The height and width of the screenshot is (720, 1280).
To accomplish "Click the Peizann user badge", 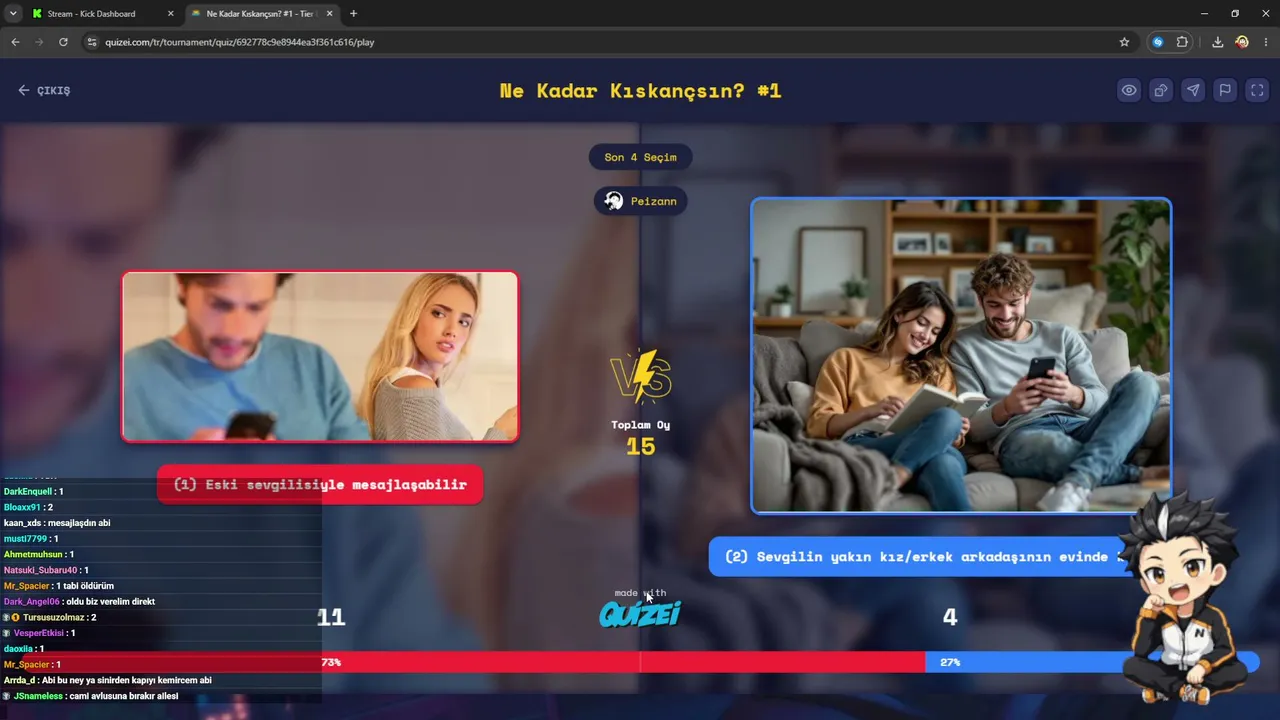I will [x=640, y=201].
